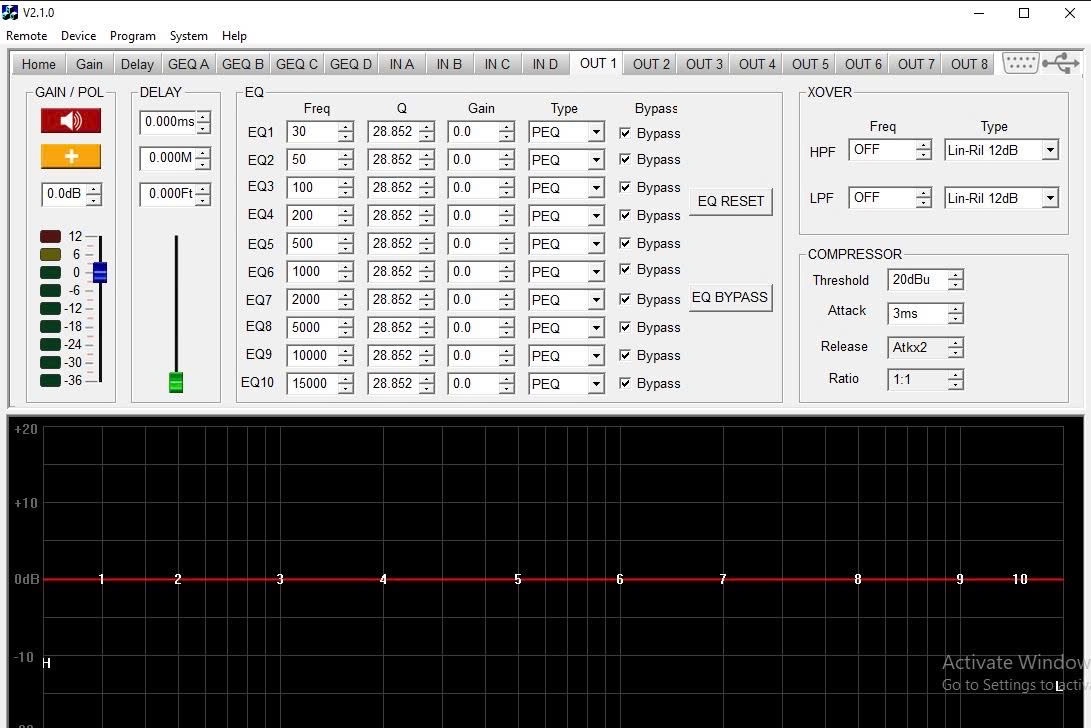This screenshot has height=728, width=1091.
Task: Click the application logo in title bar
Action: pyautogui.click(x=10, y=12)
